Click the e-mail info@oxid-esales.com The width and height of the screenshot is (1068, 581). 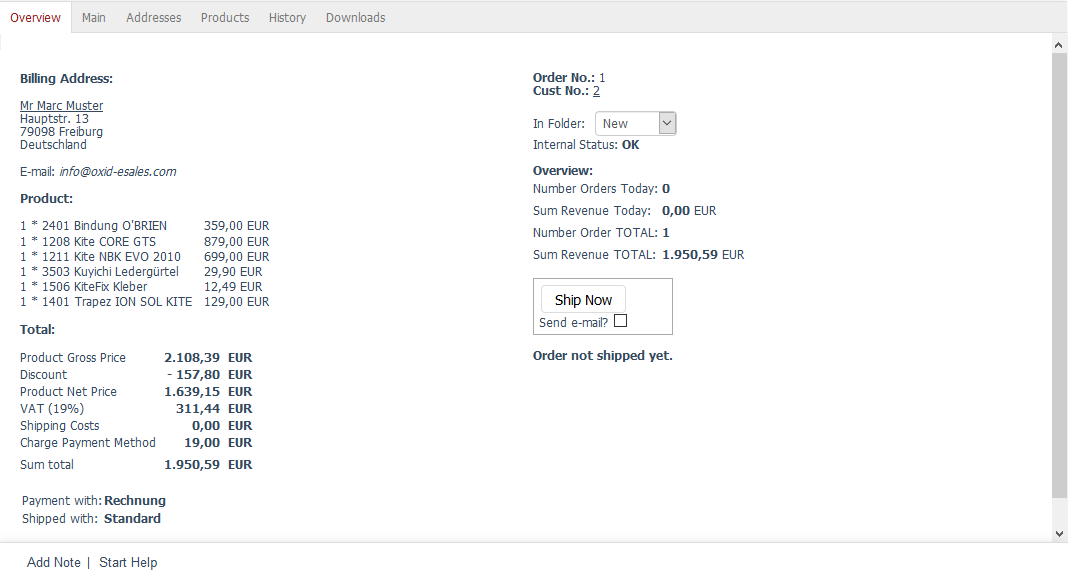tap(118, 172)
